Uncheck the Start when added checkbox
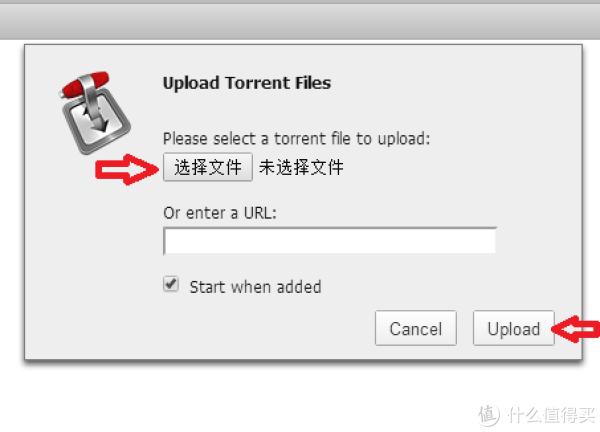Image resolution: width=600 pixels, height=432 pixels. (x=171, y=284)
